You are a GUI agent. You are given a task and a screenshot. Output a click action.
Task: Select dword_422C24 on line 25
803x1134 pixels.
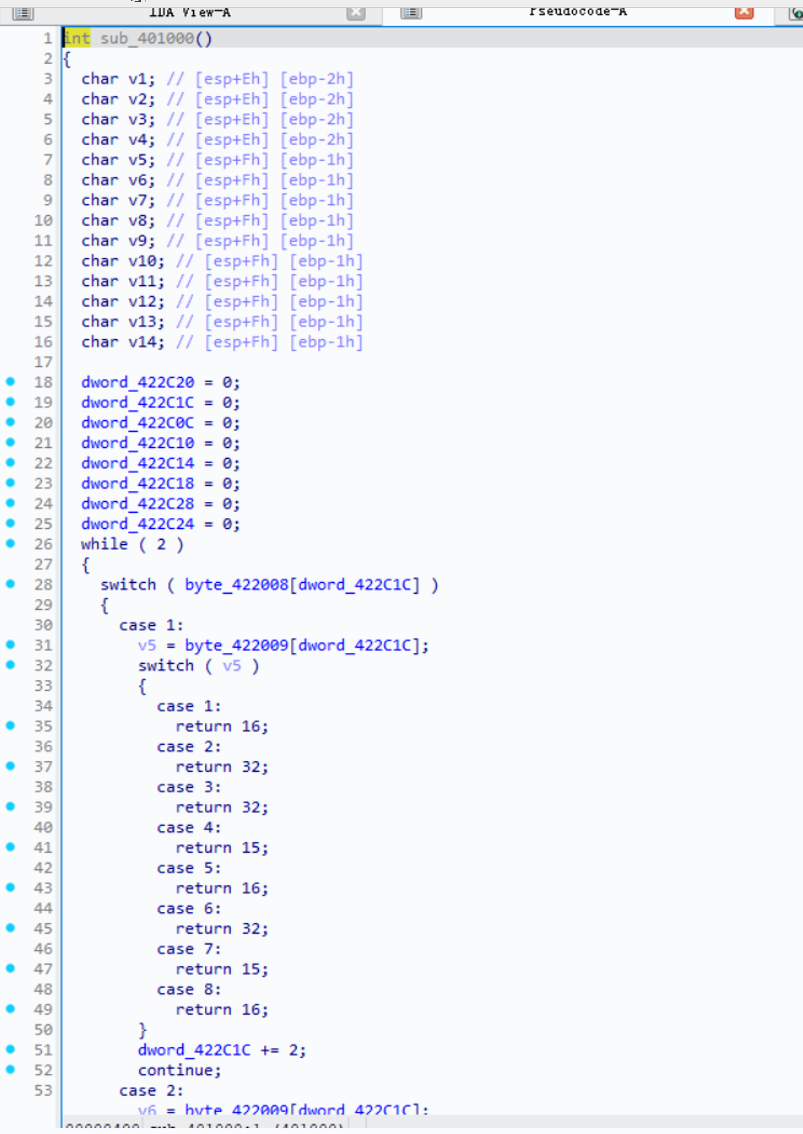[137, 524]
